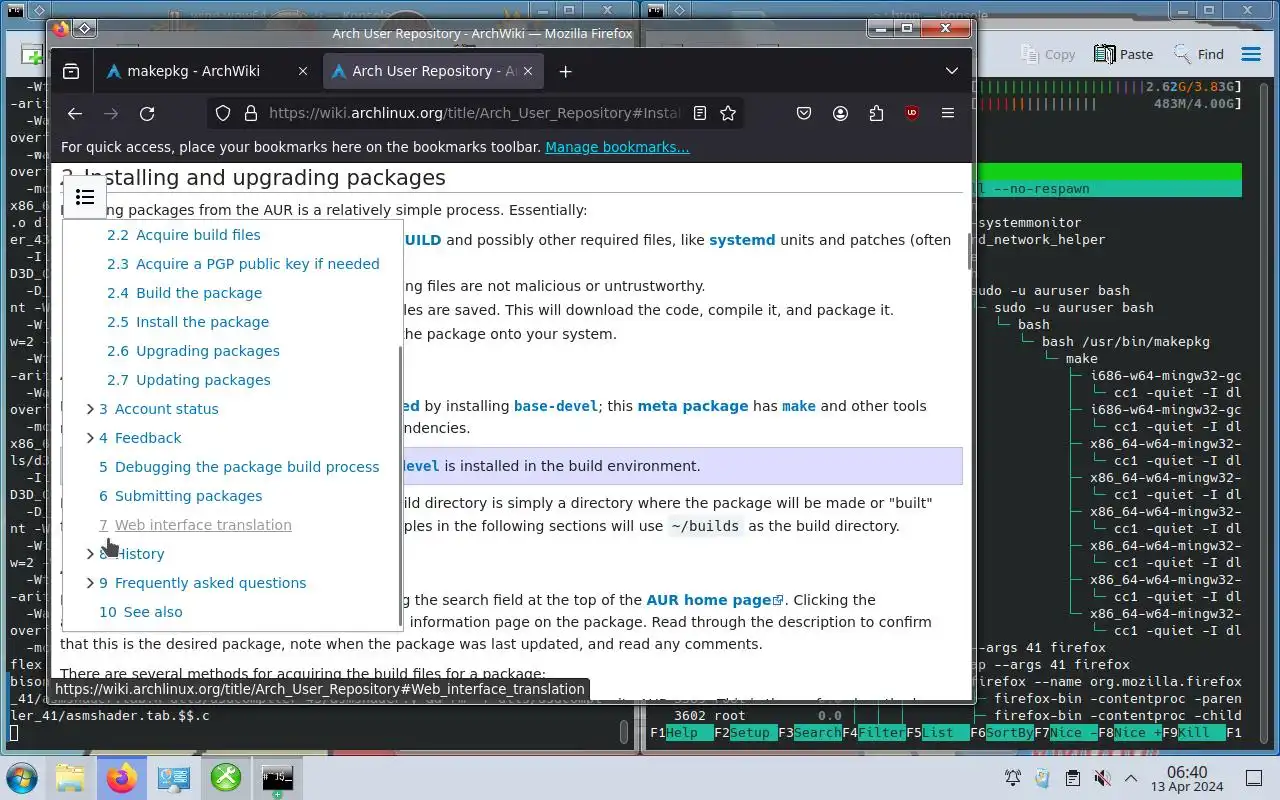Screen dimensions: 1280x800
Task: Open the Konsole hamburger menu
Action: coord(1251,54)
